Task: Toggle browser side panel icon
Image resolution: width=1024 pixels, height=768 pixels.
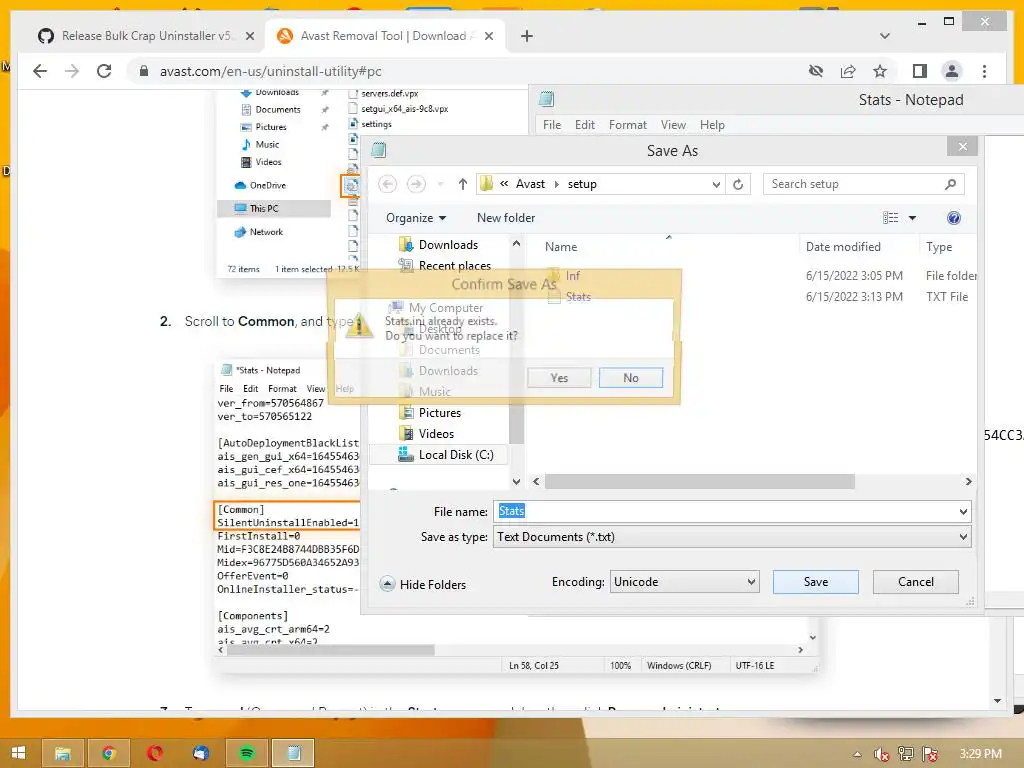Action: 920,71
